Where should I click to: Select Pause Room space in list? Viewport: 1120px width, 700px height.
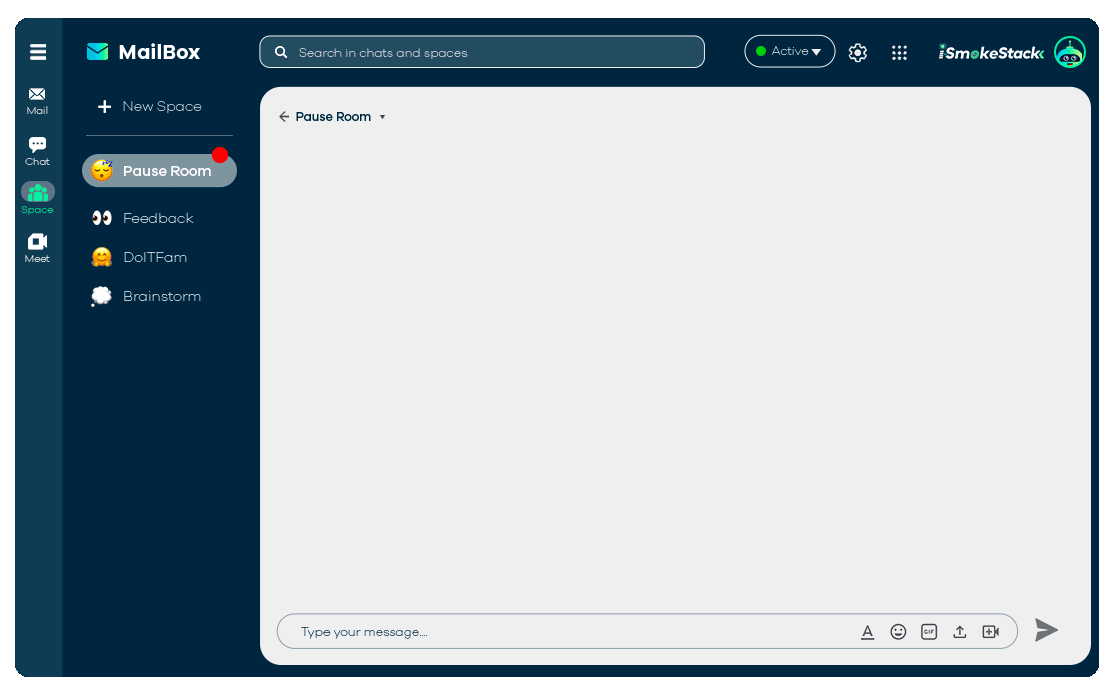coord(159,171)
